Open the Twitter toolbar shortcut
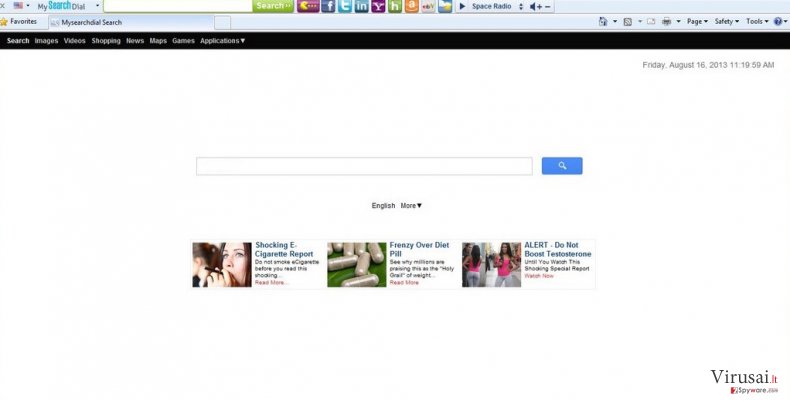 (345, 6)
